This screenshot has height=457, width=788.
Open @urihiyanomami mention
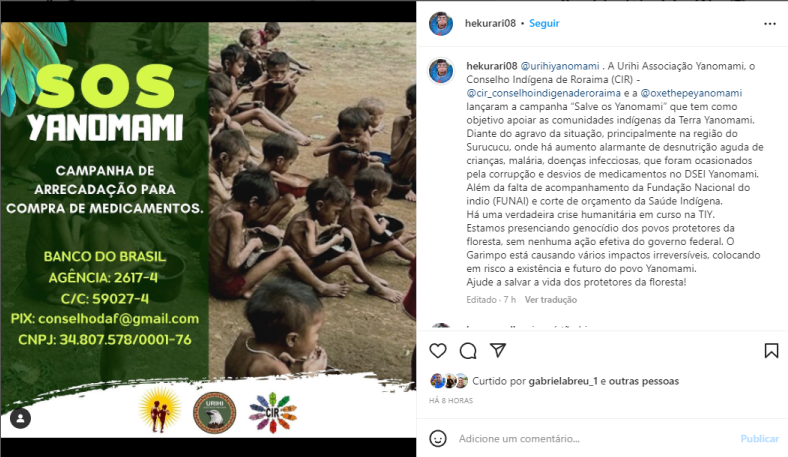[560, 66]
